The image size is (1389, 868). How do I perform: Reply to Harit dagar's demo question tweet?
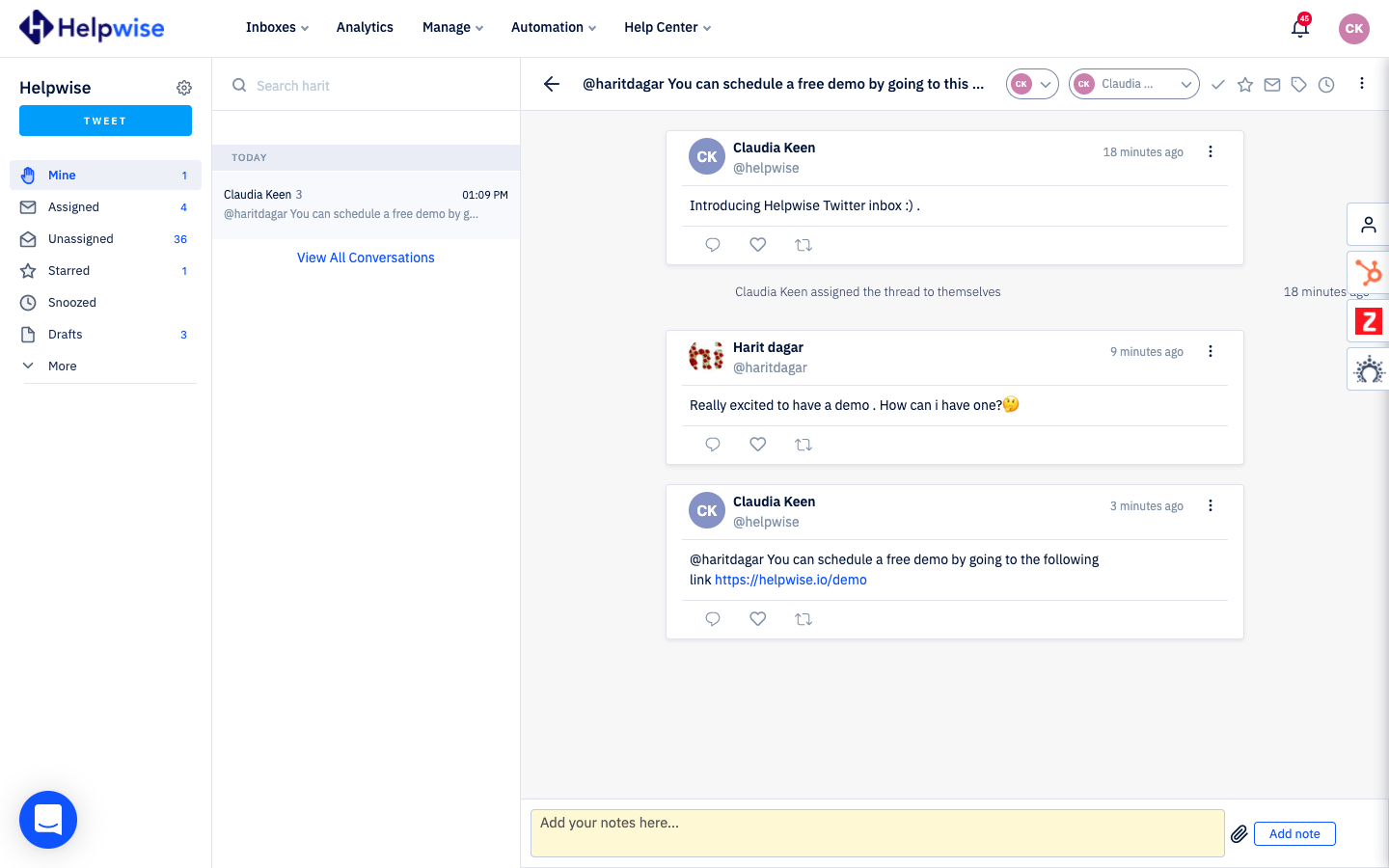(x=712, y=445)
